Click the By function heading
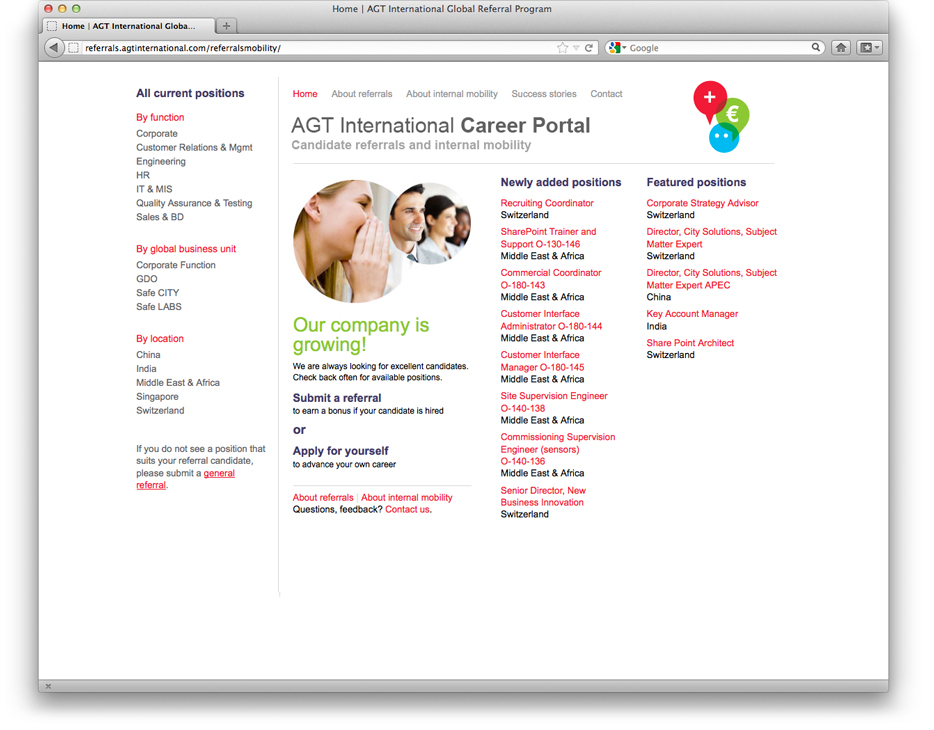Viewport: 934px width, 730px height. [x=160, y=117]
